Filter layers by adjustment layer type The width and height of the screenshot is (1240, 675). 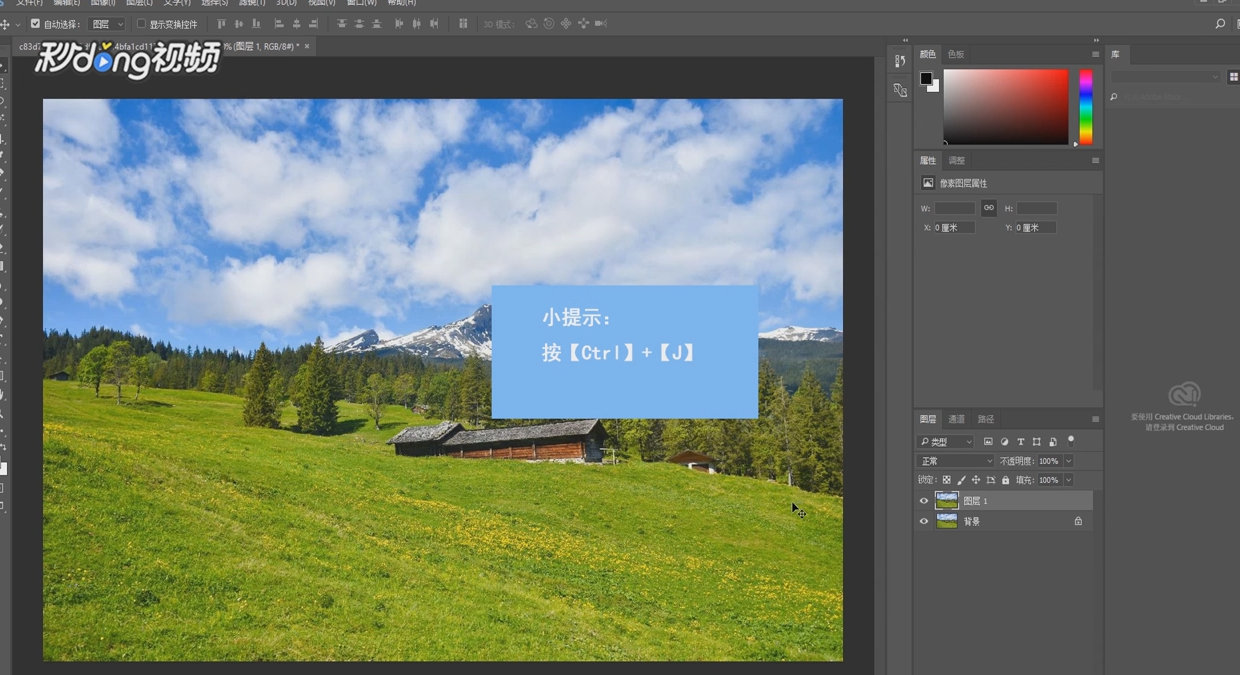[1004, 441]
